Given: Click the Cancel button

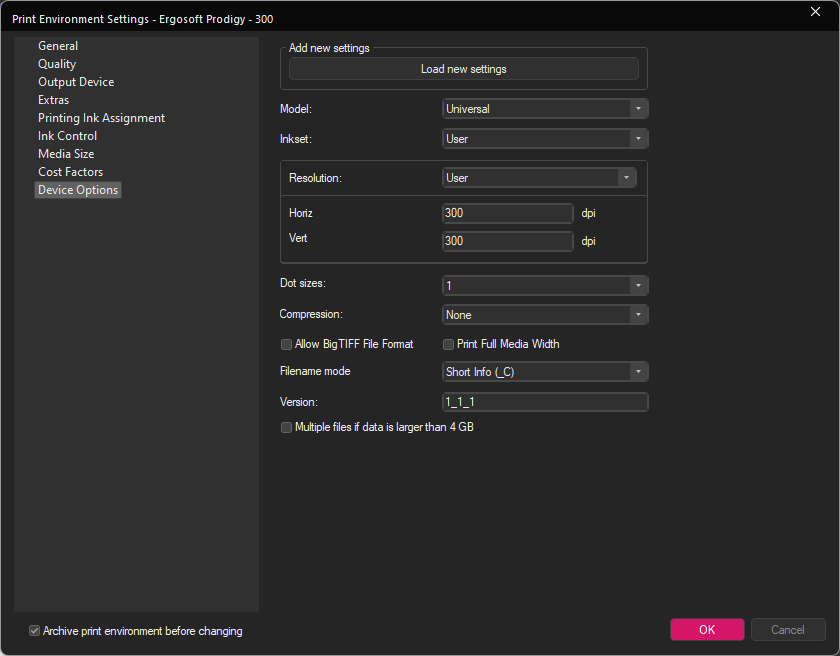Looking at the screenshot, I should [788, 630].
